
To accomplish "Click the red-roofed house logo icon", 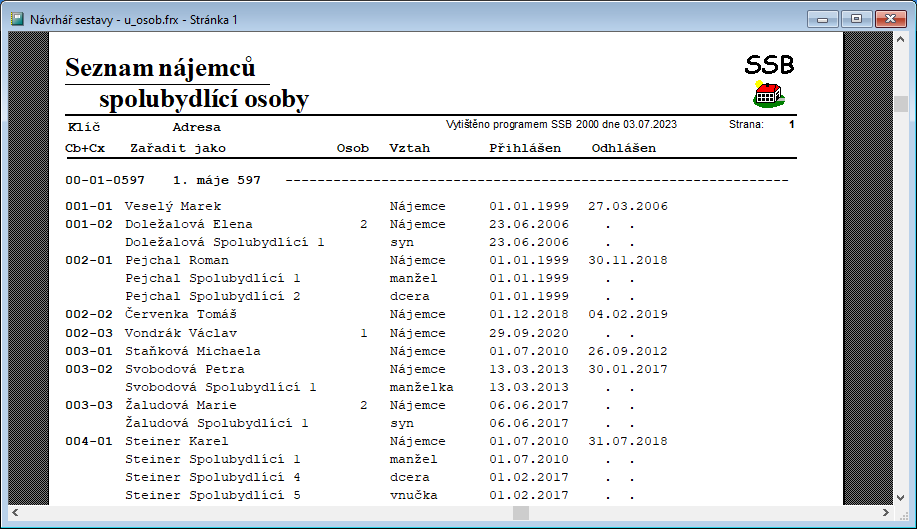I will [768, 95].
